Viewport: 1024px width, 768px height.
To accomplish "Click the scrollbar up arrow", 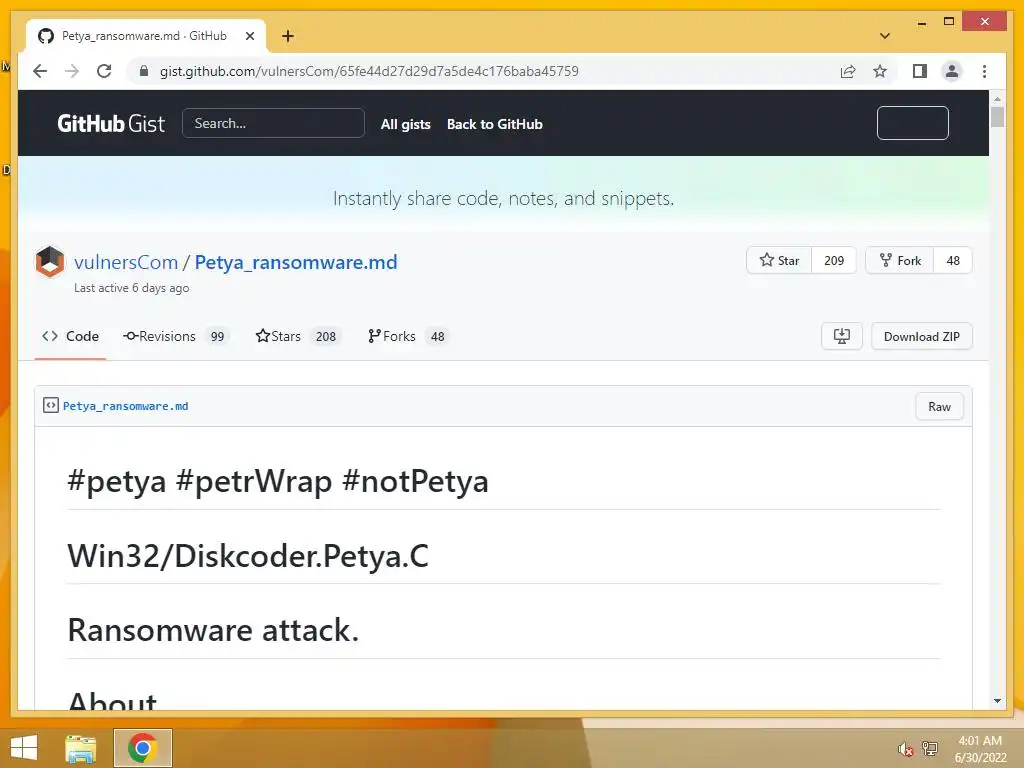I will coord(997,99).
